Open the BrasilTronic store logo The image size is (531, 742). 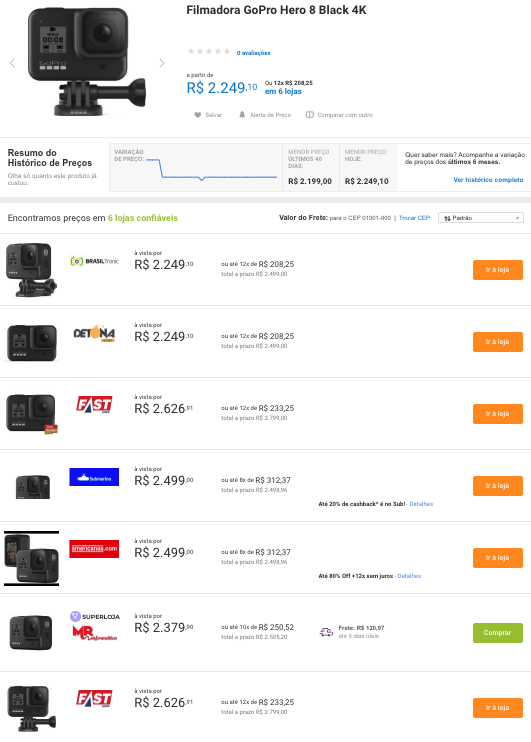pyautogui.click(x=94, y=261)
